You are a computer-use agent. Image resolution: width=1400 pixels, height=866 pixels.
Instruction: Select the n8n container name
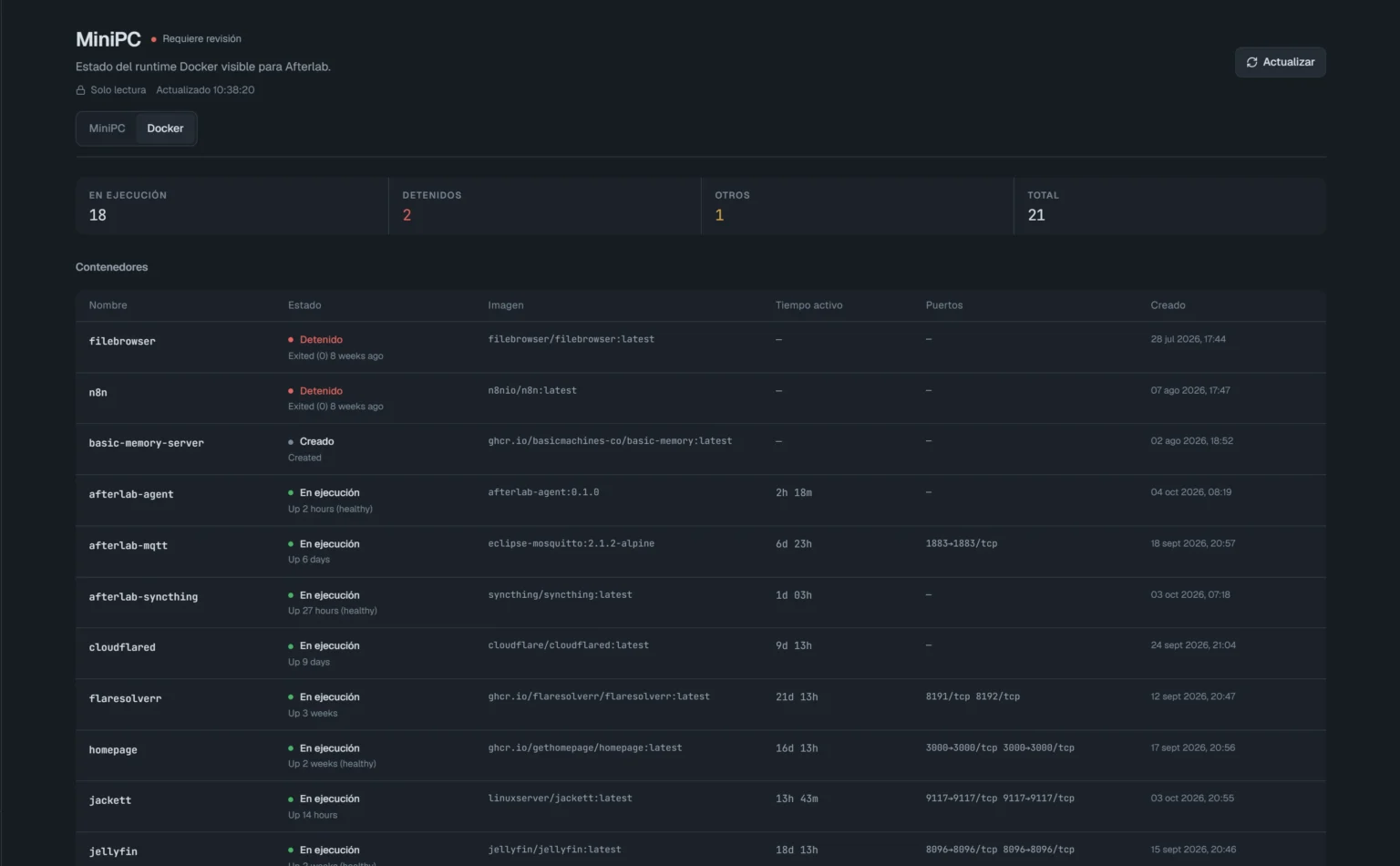(x=98, y=393)
